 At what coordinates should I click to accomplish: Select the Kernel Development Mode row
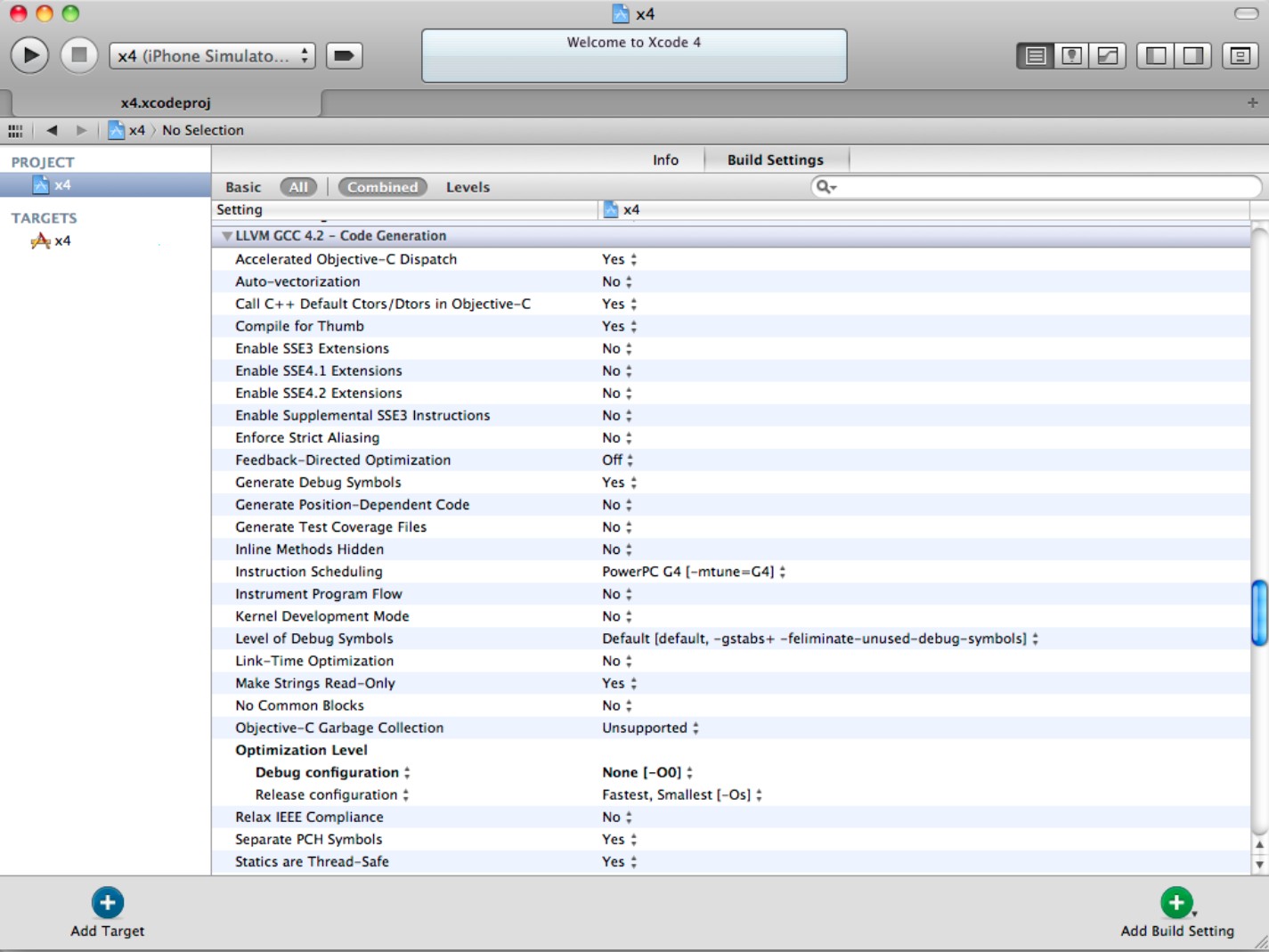730,616
